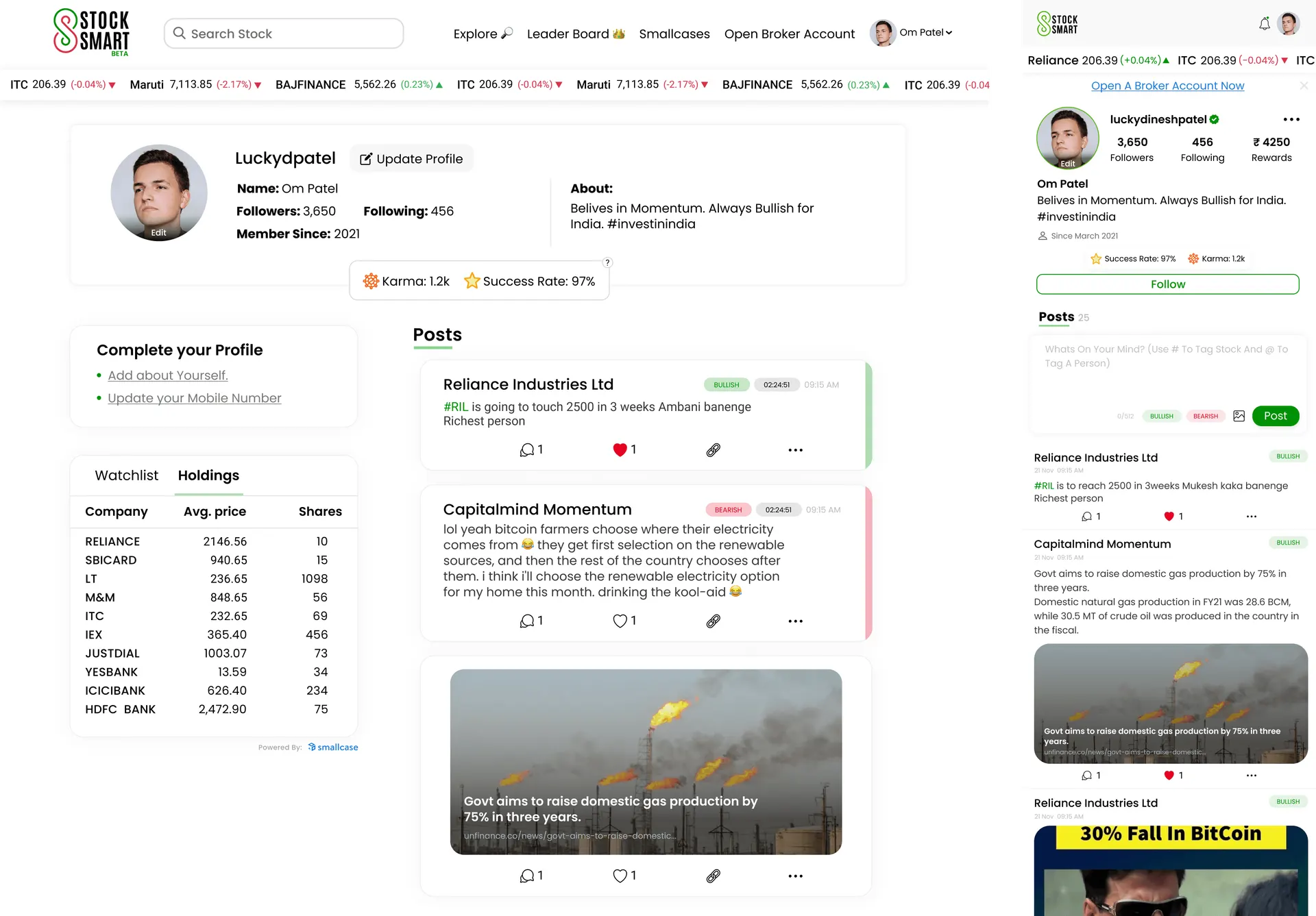Viewport: 1316px width, 916px height.
Task: Open more options on the desktop Capitalmind Momentum post
Action: click(x=795, y=621)
